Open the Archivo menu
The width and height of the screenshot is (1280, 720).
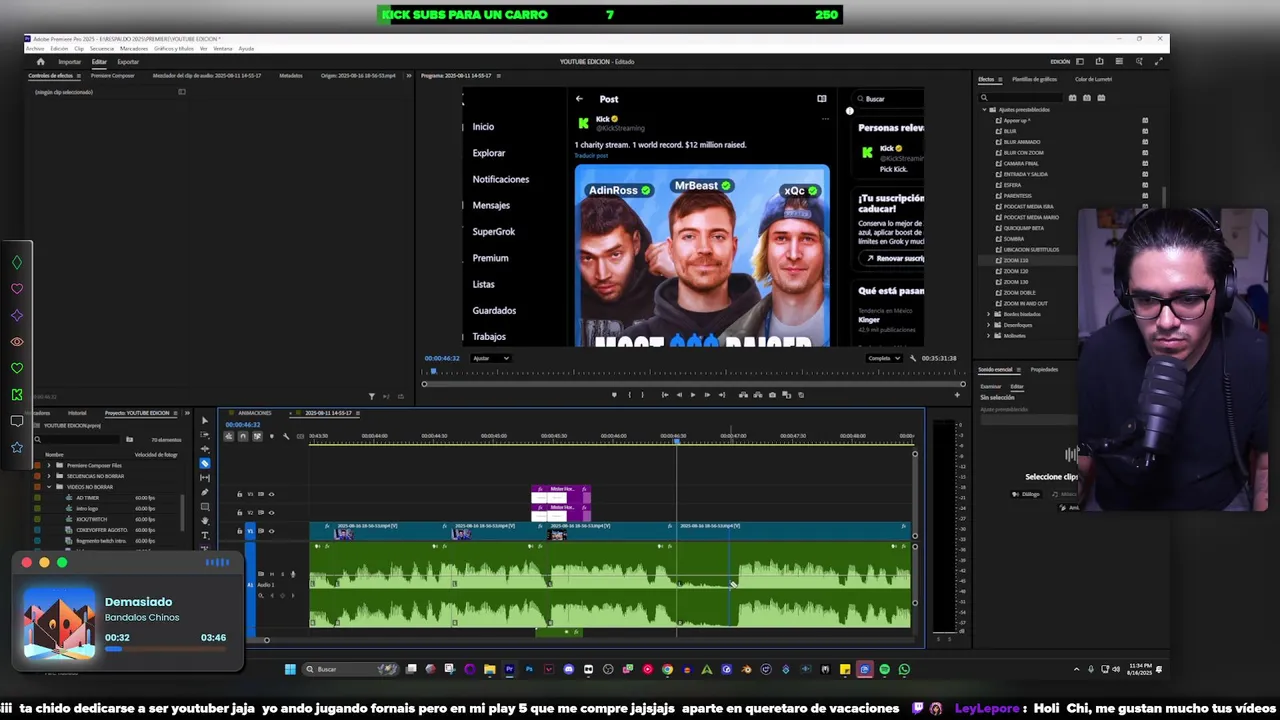point(35,48)
